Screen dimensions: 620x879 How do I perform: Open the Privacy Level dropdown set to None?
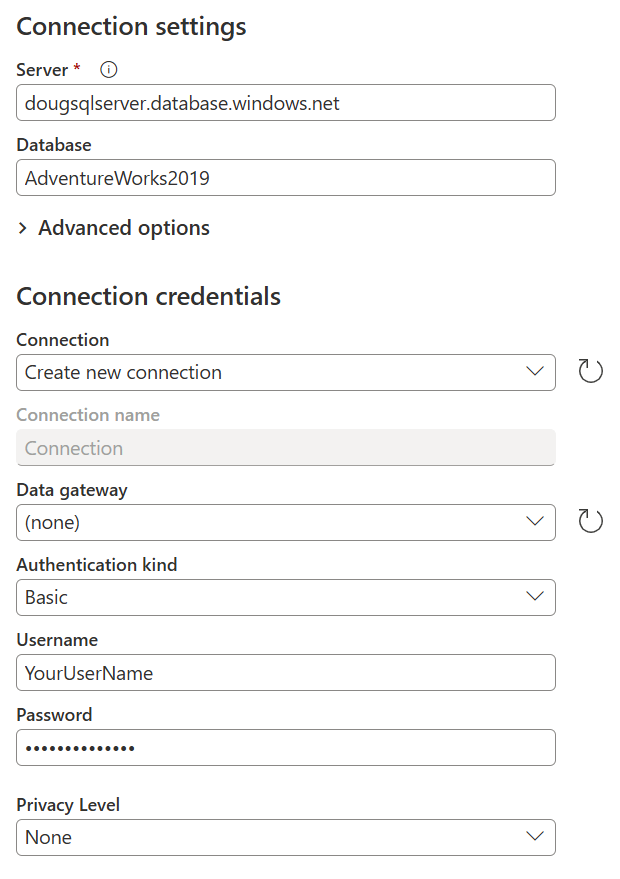(x=285, y=837)
